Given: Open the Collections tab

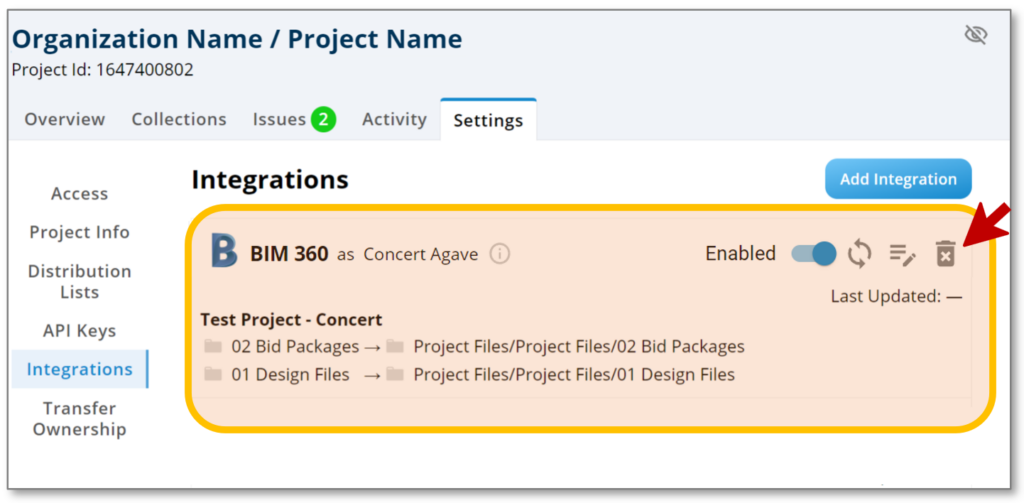Looking at the screenshot, I should (179, 119).
